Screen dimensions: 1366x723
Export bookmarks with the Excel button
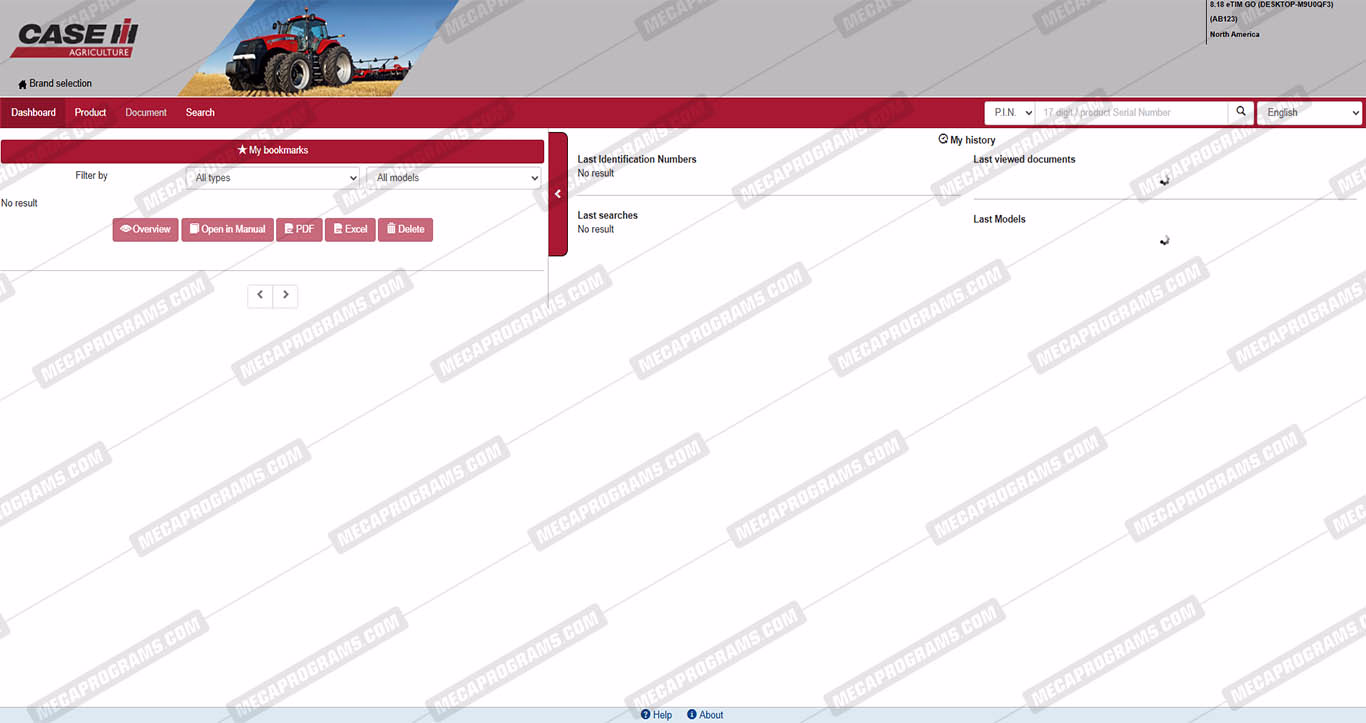(351, 229)
